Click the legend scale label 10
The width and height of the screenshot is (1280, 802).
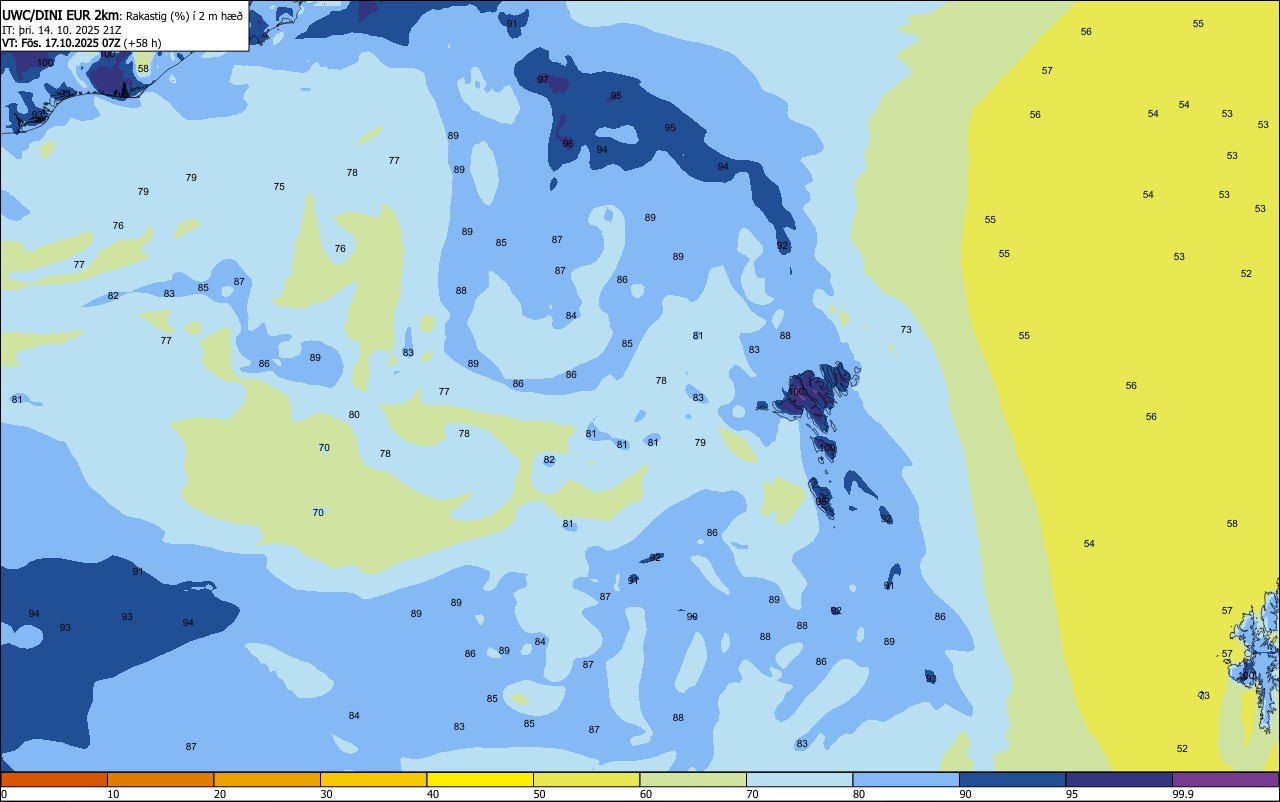pos(113,794)
